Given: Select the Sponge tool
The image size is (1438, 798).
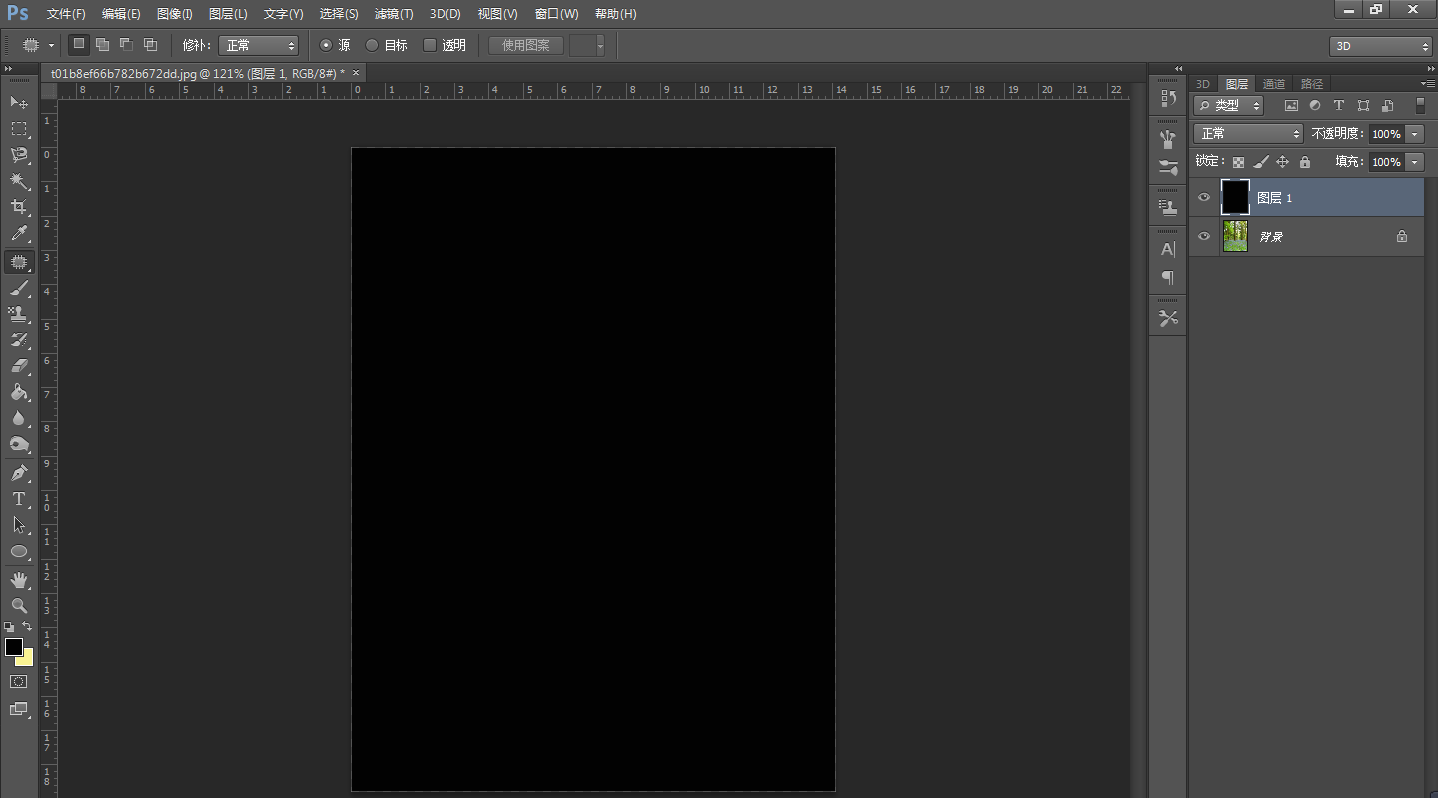Looking at the screenshot, I should click(19, 444).
